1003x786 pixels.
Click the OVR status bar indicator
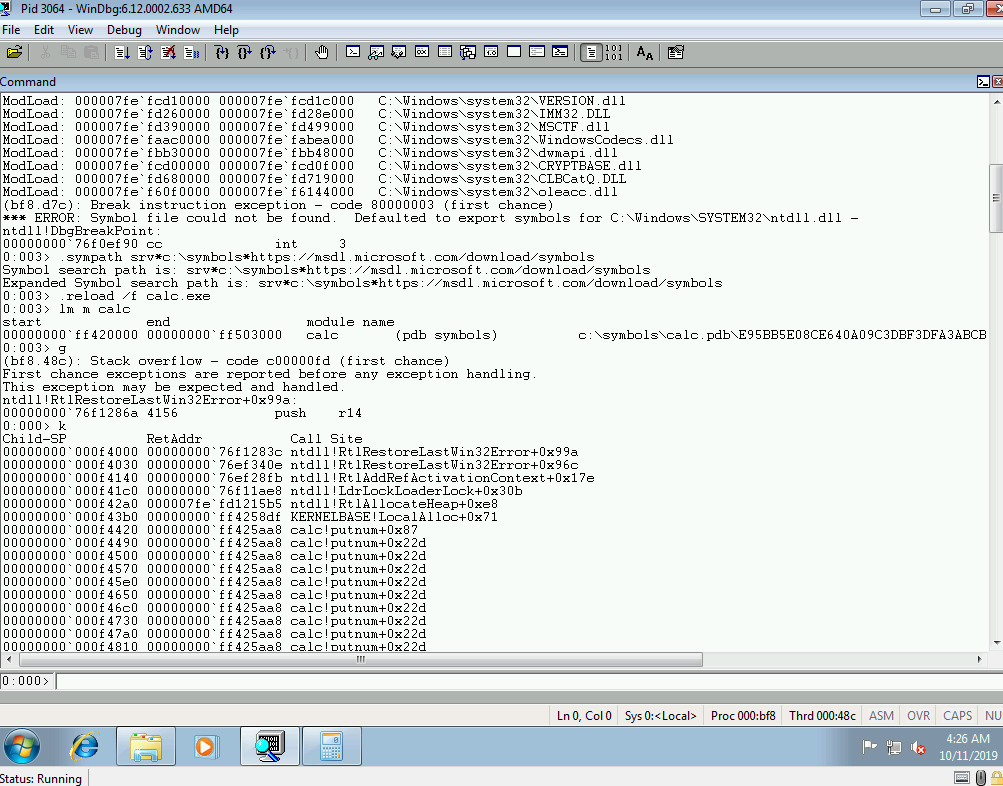coord(918,716)
